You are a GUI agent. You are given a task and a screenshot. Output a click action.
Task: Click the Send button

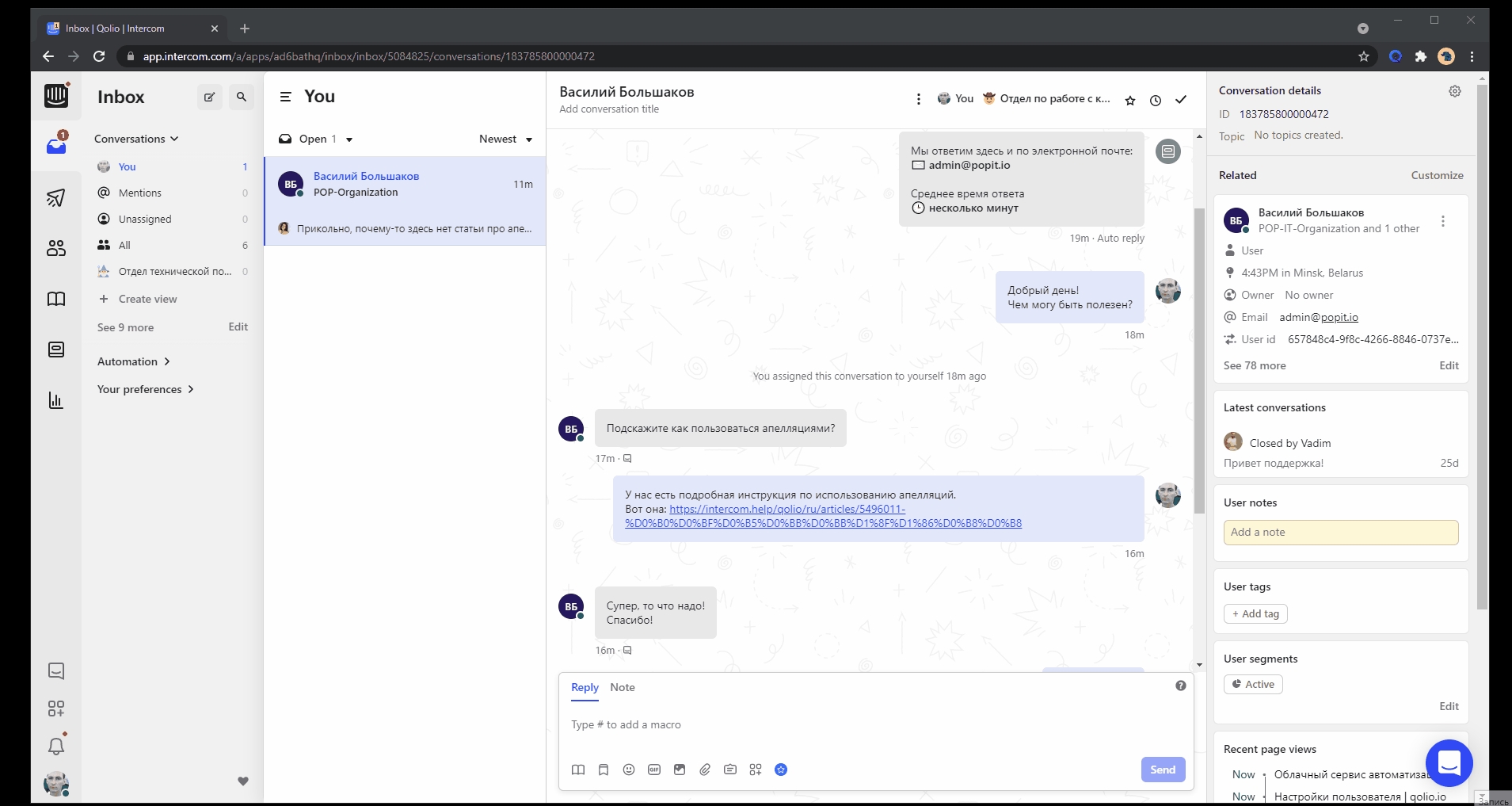[x=1162, y=770]
